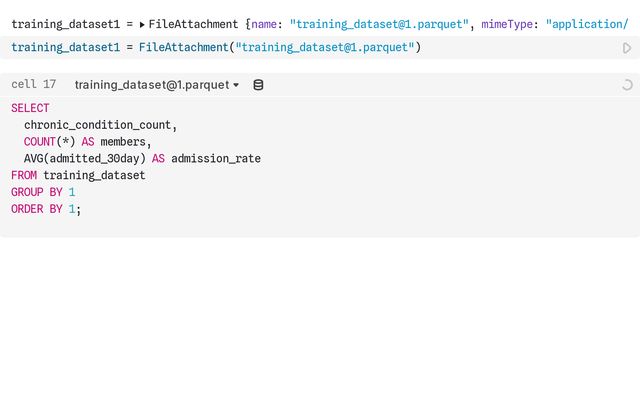Place cursor on FROM training_dataset line
The image size is (640, 400).
click(78, 176)
